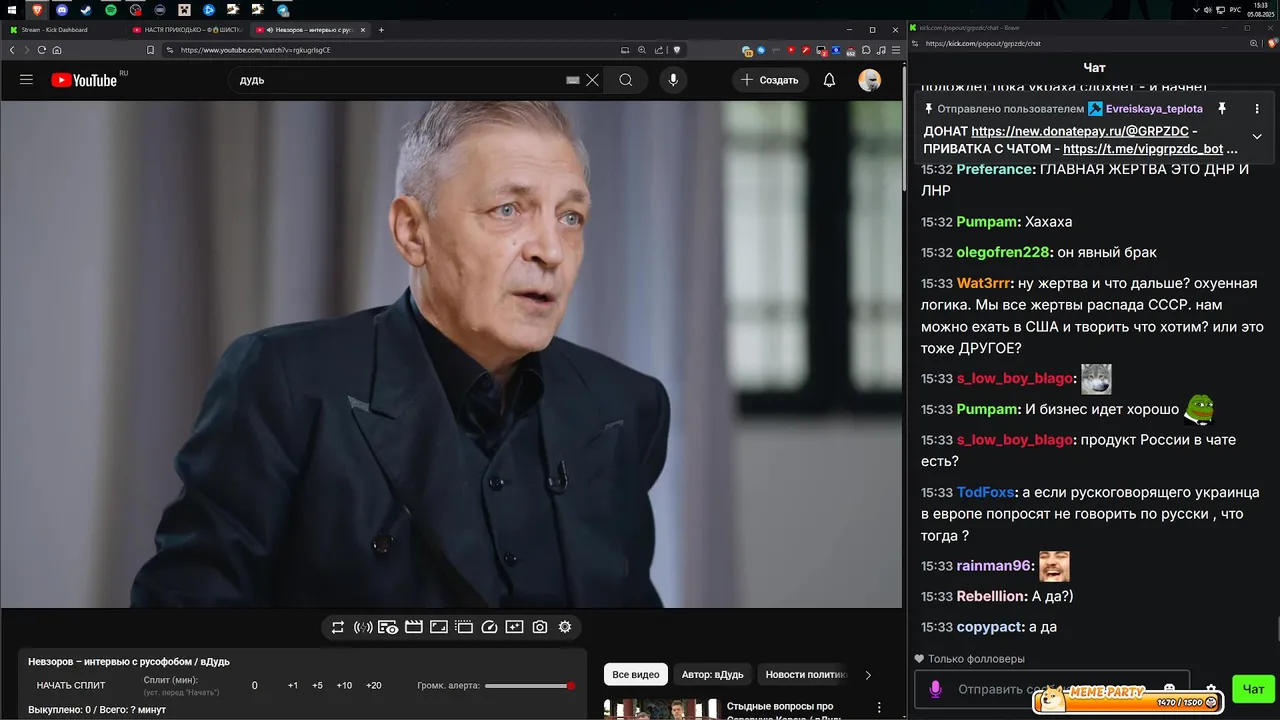Click the TodFoxs chat username
This screenshot has width=1280, height=720.
click(986, 492)
